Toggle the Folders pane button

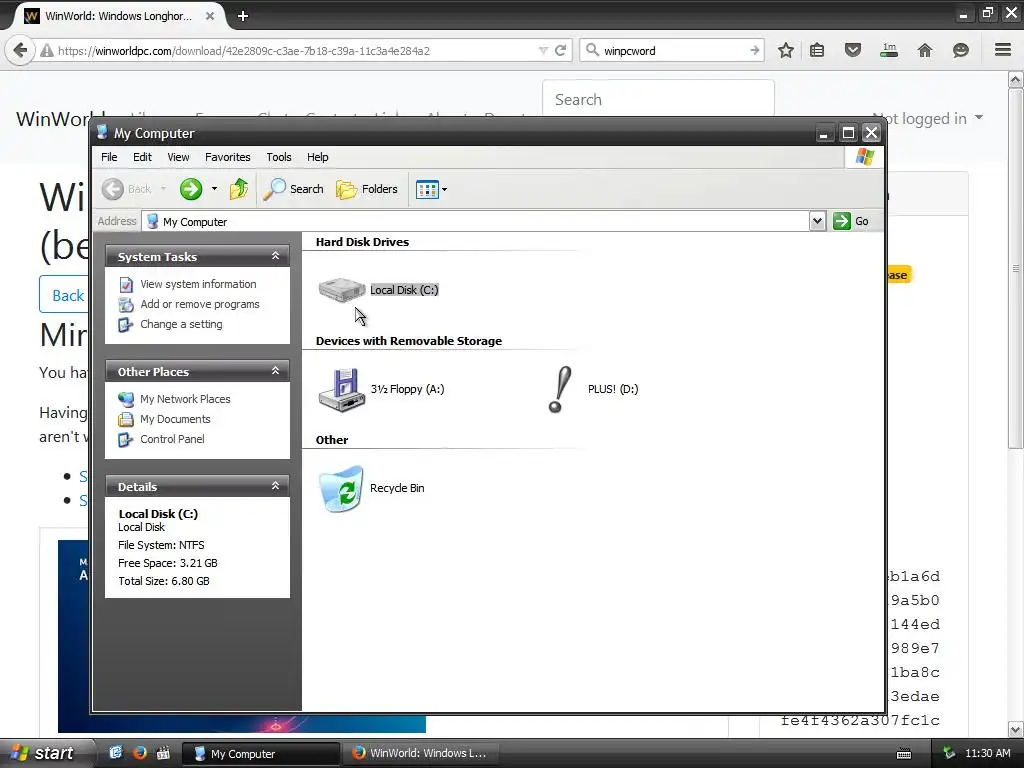click(x=367, y=189)
